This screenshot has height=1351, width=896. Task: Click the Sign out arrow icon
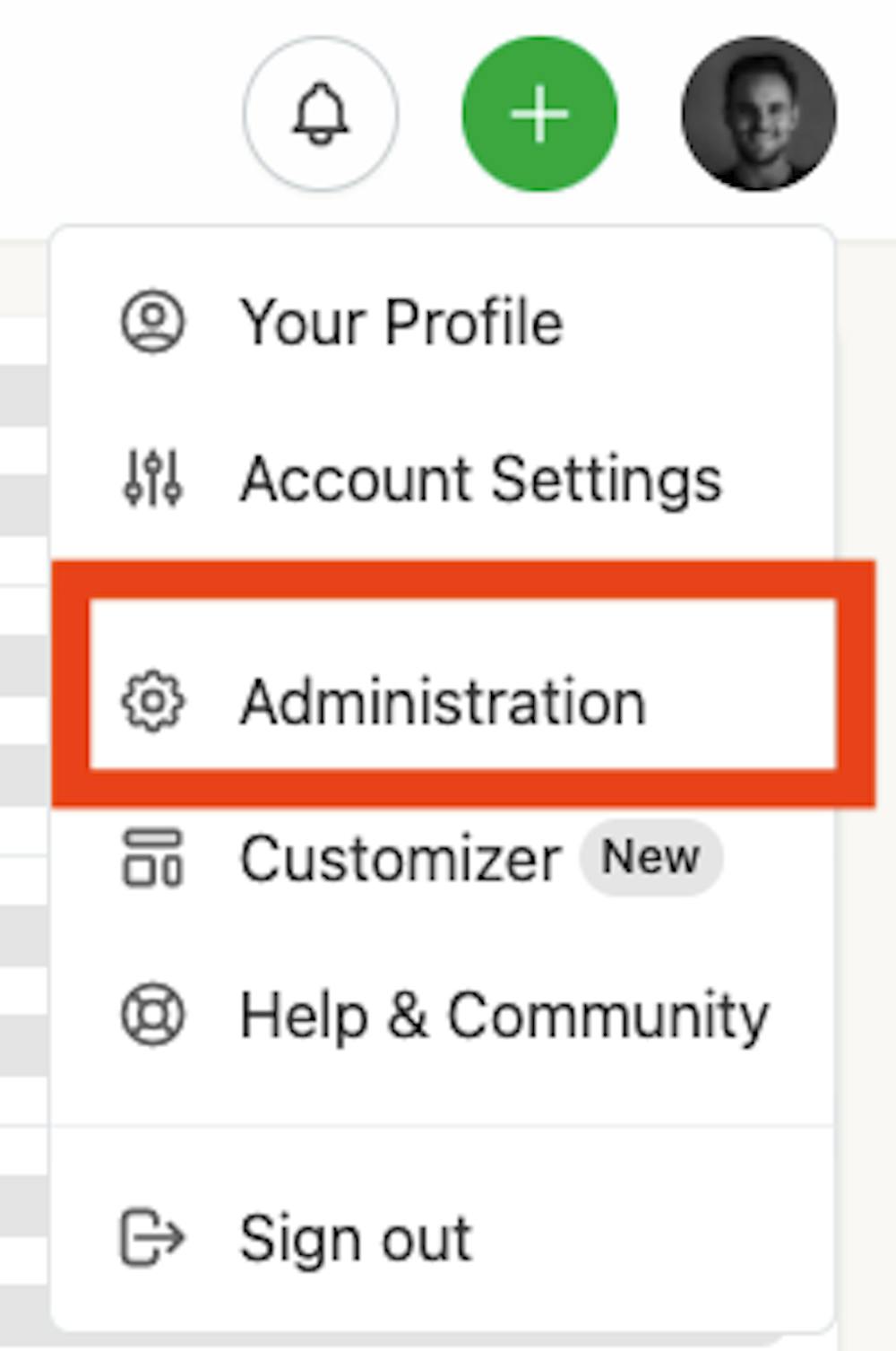[x=152, y=1238]
